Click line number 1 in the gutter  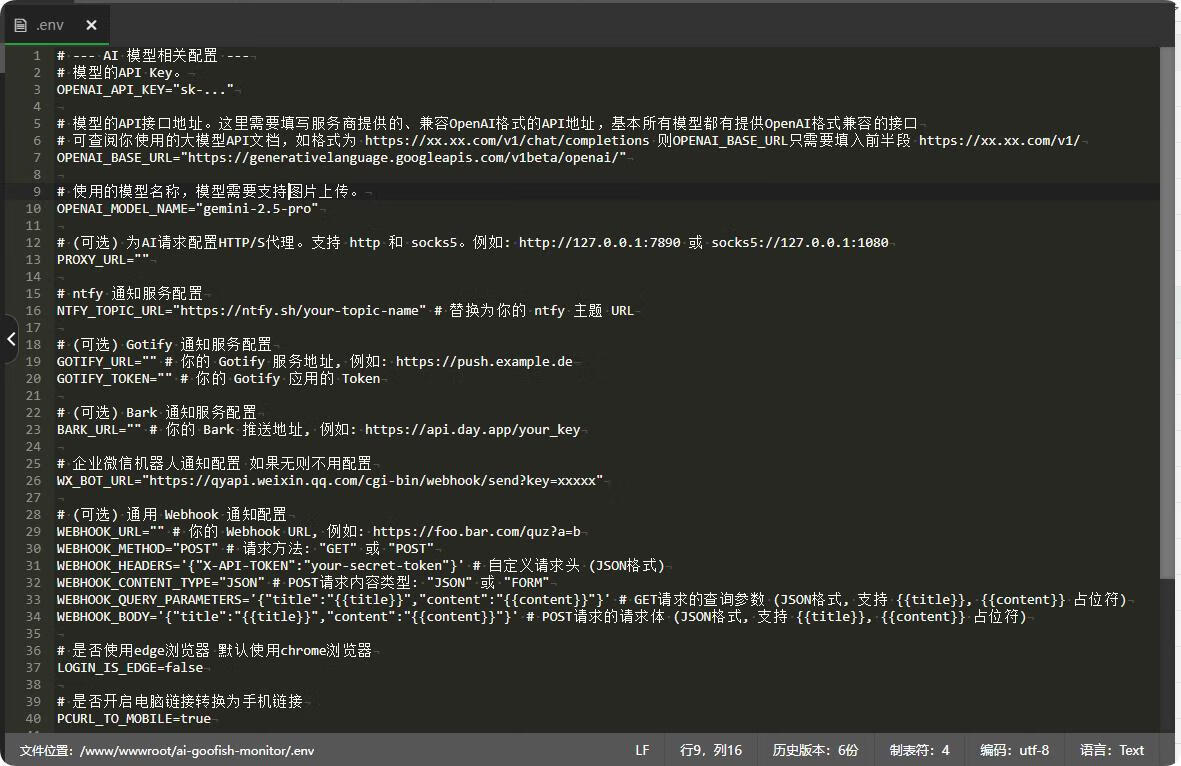pos(36,56)
